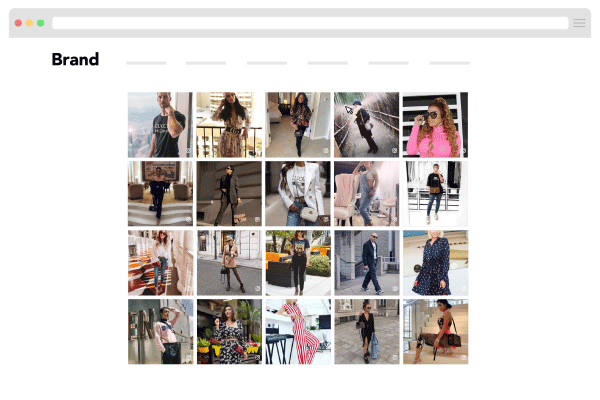Open photo of woman on orange patterned stairs

coord(160,263)
